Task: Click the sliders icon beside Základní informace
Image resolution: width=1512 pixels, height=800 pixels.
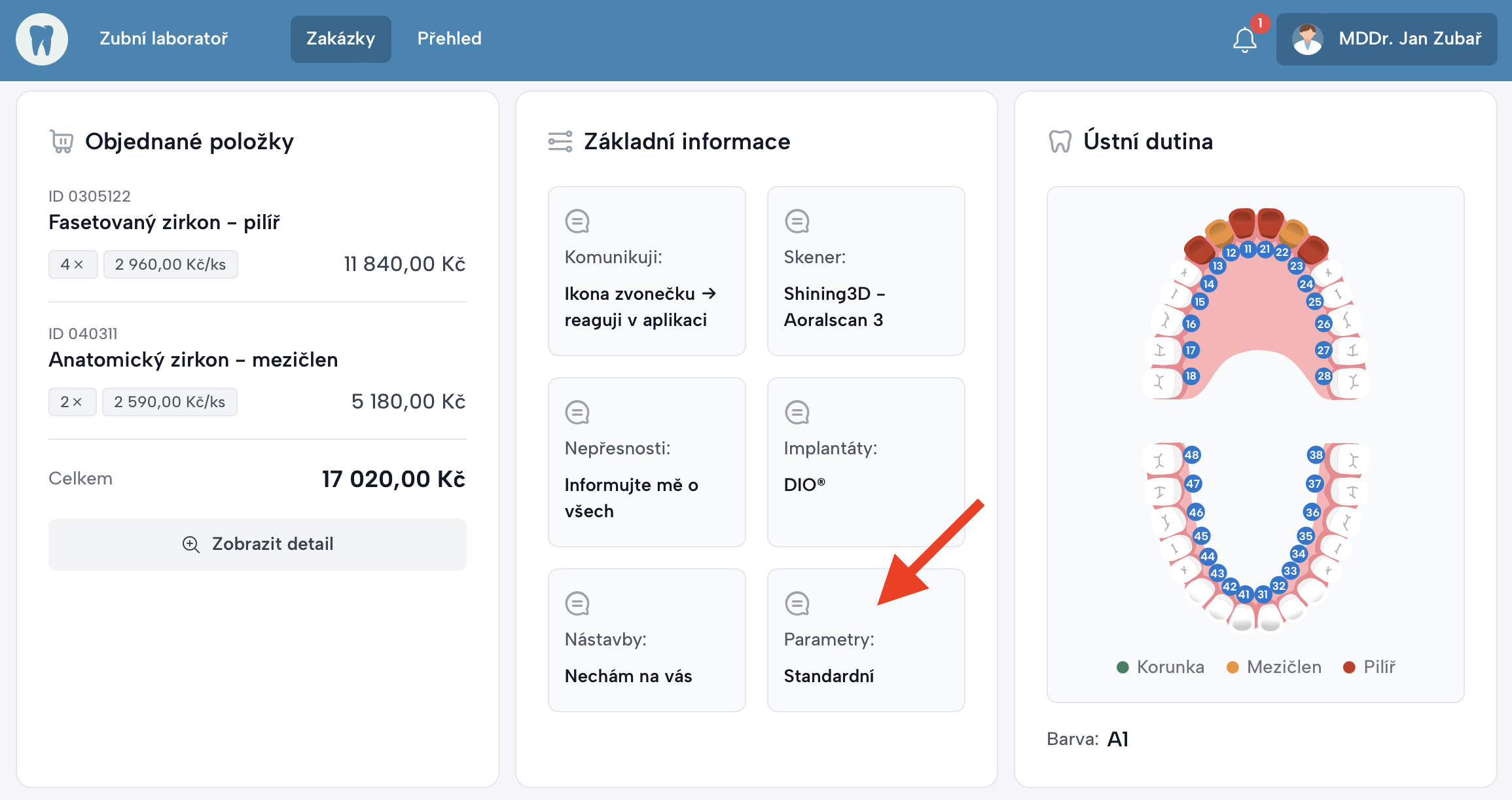Action: click(x=560, y=141)
